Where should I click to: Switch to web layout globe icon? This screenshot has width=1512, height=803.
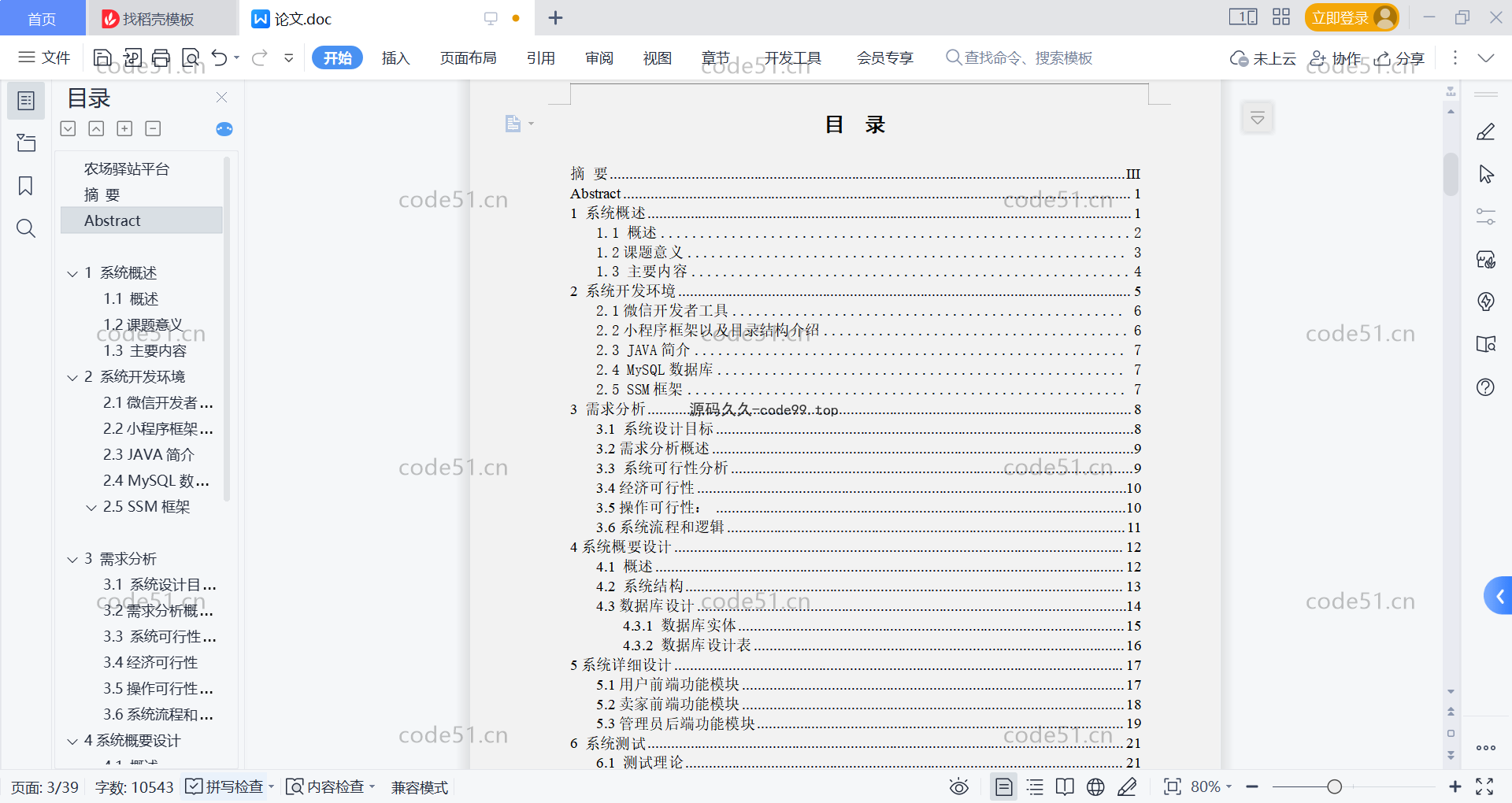pos(1095,787)
